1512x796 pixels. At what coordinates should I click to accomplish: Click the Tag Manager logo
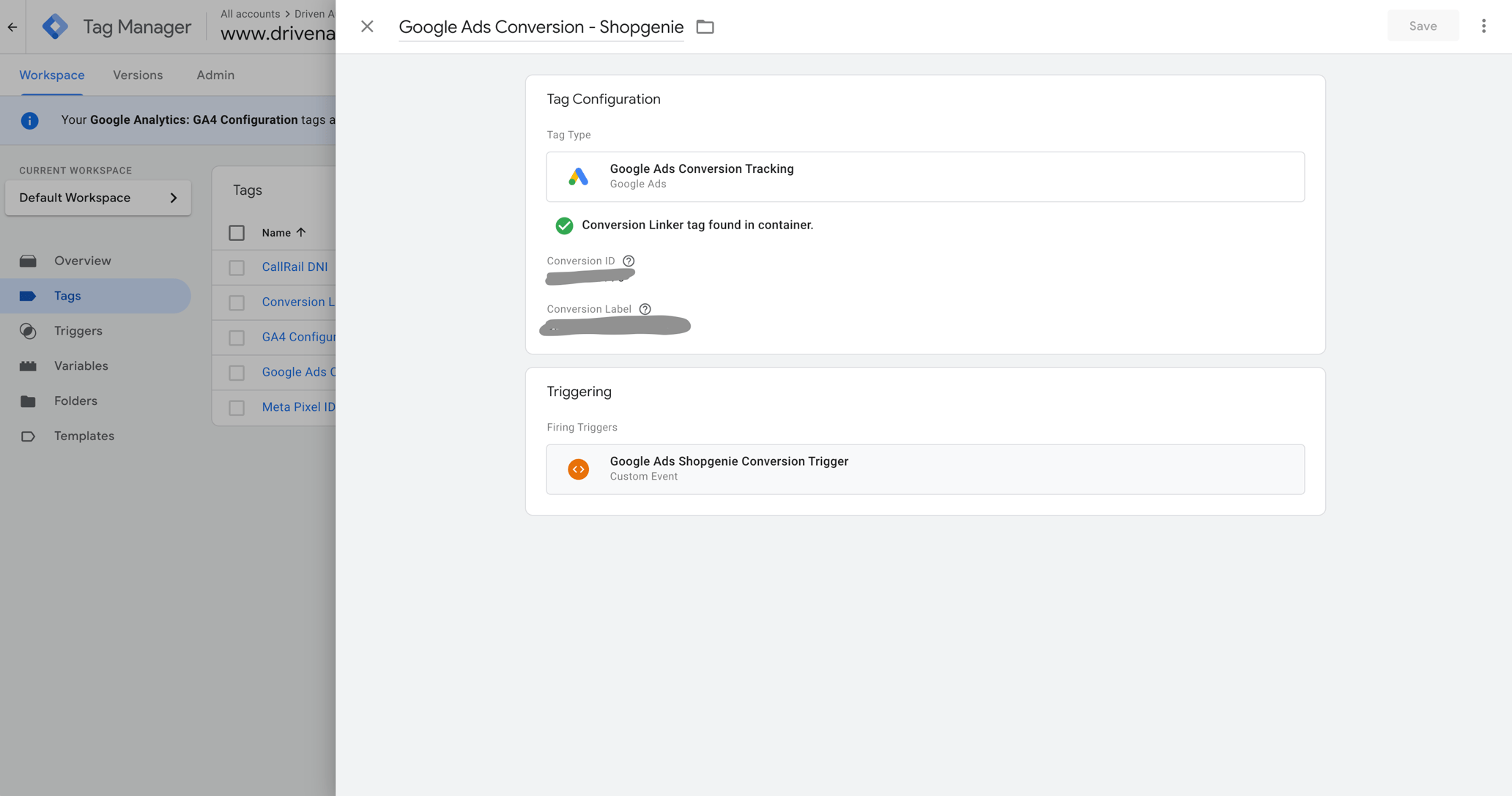(x=55, y=26)
